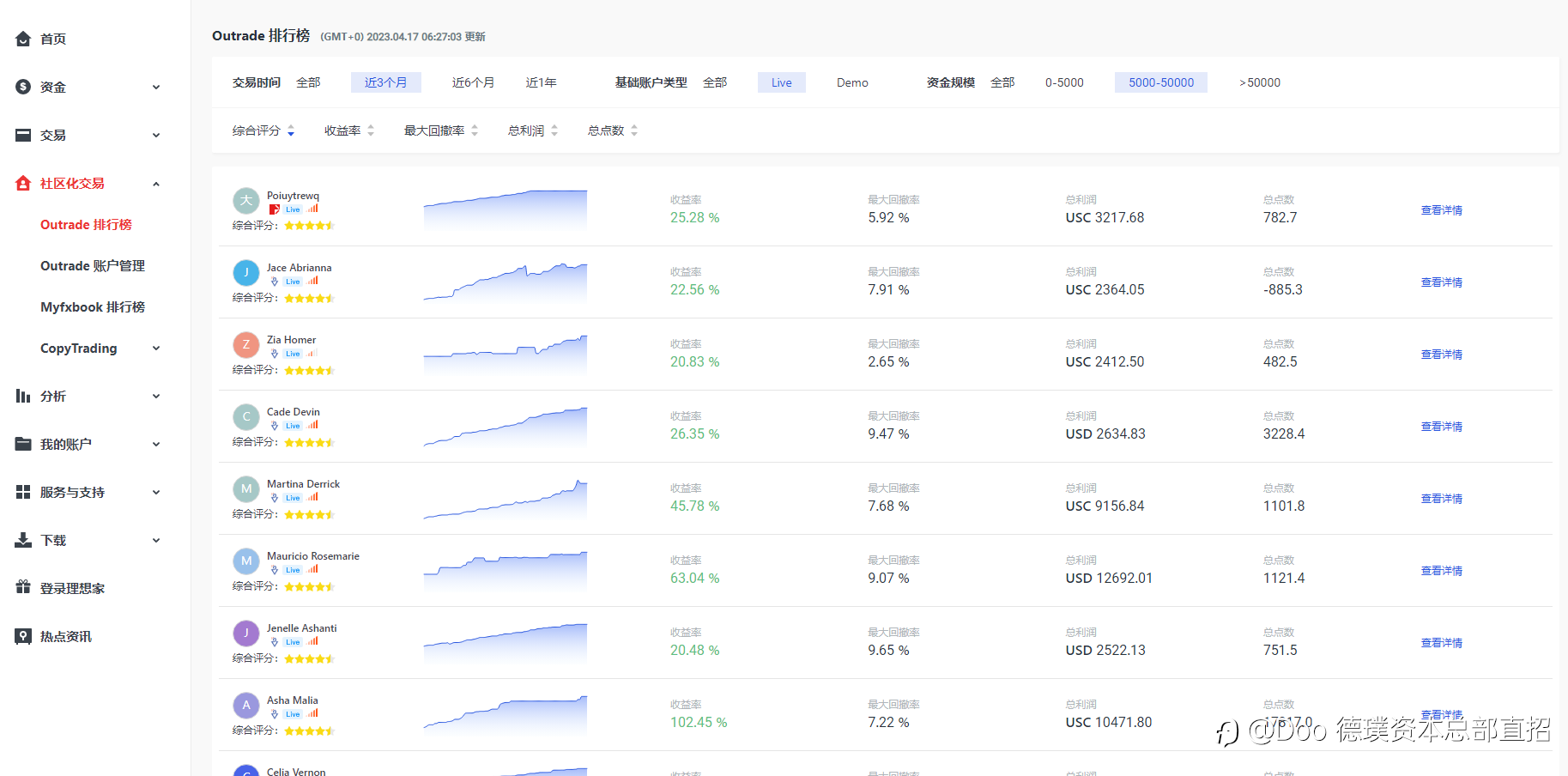Click the 下载 download icon
Viewport: 1568px width, 776px height.
click(x=23, y=540)
